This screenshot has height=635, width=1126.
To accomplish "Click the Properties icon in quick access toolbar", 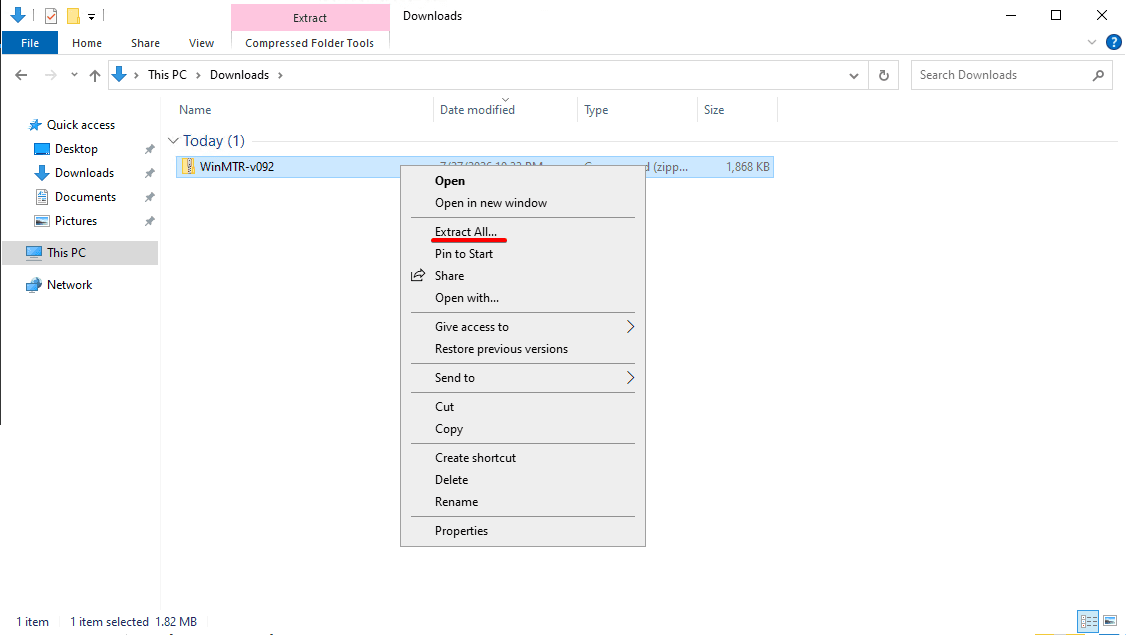I will [x=51, y=16].
